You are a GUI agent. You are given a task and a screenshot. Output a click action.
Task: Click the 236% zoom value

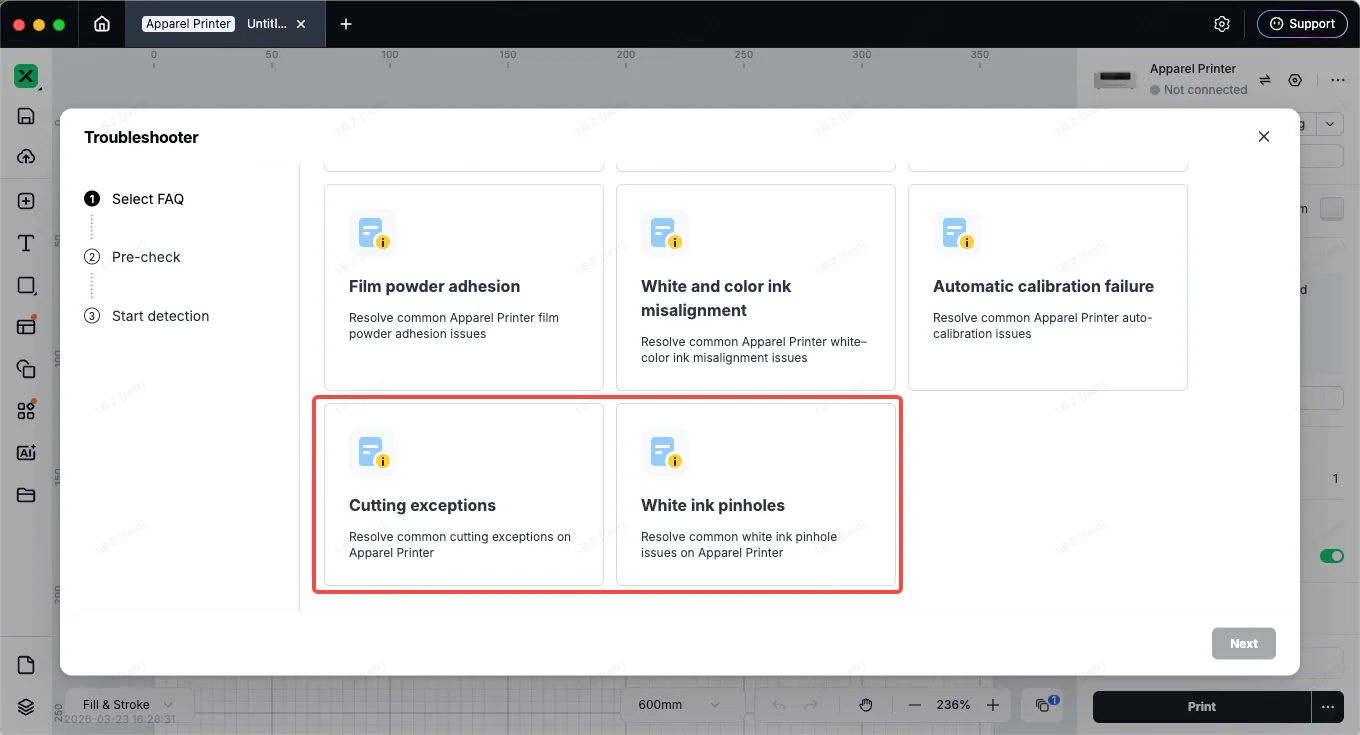pyautogui.click(x=953, y=705)
